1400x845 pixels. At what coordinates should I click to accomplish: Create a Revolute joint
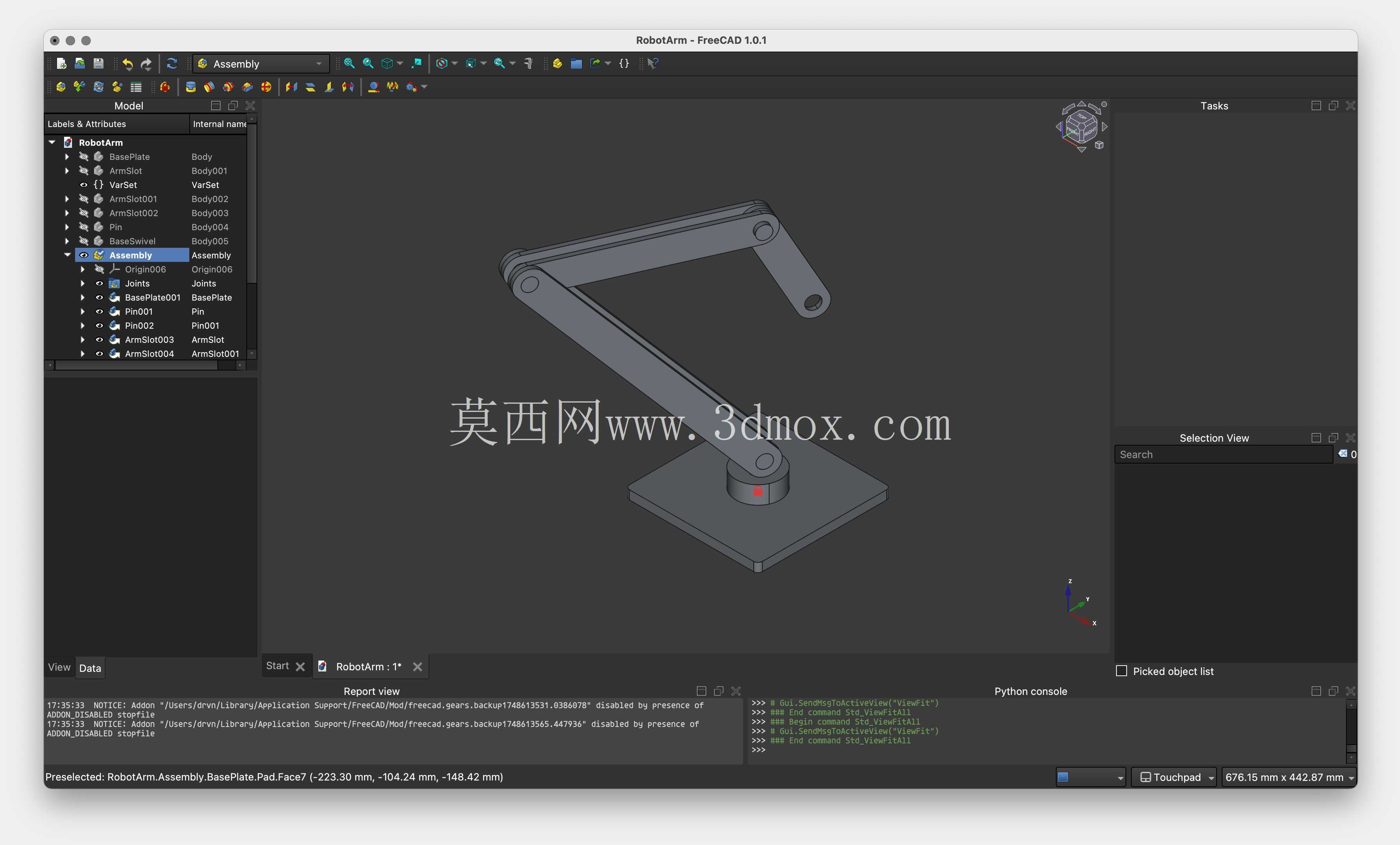click(x=209, y=87)
